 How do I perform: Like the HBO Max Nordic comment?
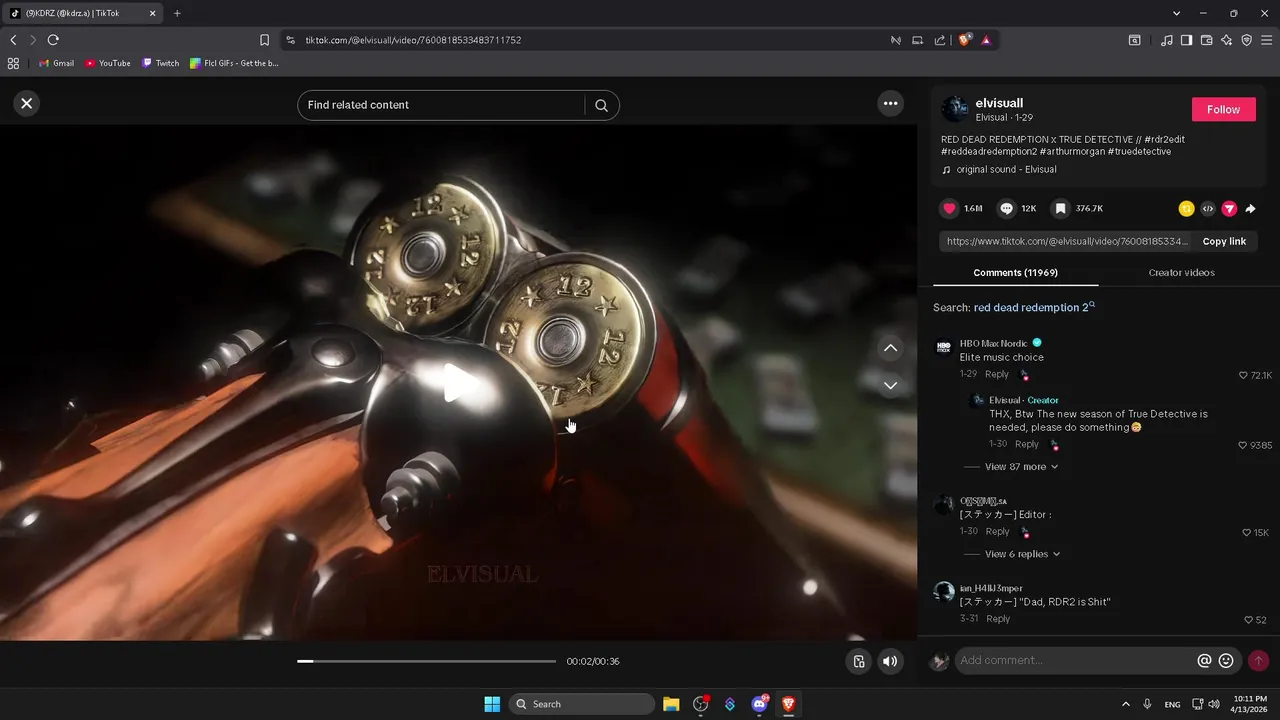pyautogui.click(x=1244, y=375)
